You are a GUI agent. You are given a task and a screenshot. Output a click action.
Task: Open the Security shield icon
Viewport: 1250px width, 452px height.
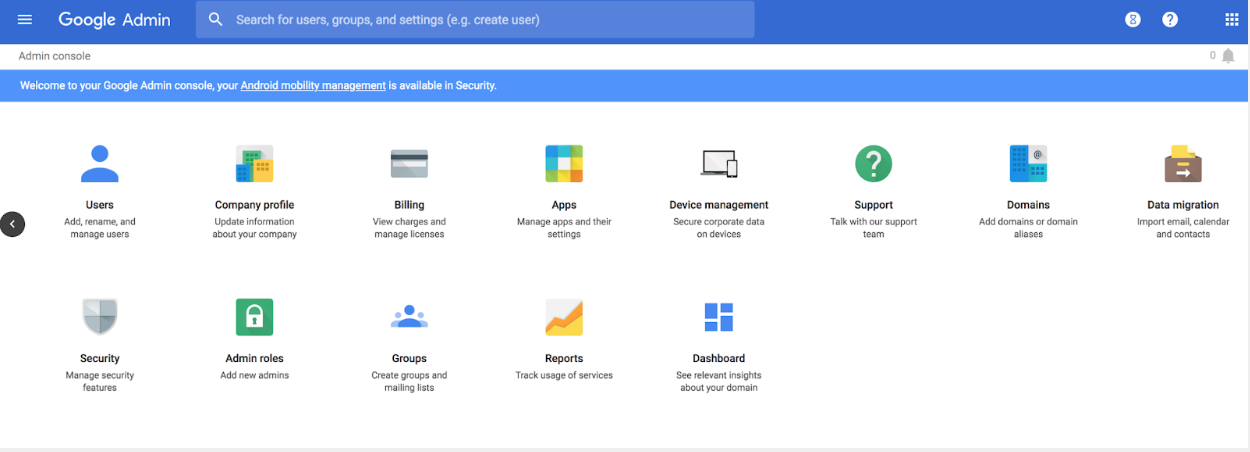click(100, 317)
